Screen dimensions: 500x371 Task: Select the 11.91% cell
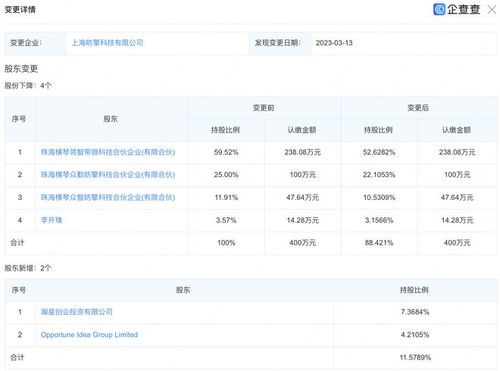tap(226, 197)
